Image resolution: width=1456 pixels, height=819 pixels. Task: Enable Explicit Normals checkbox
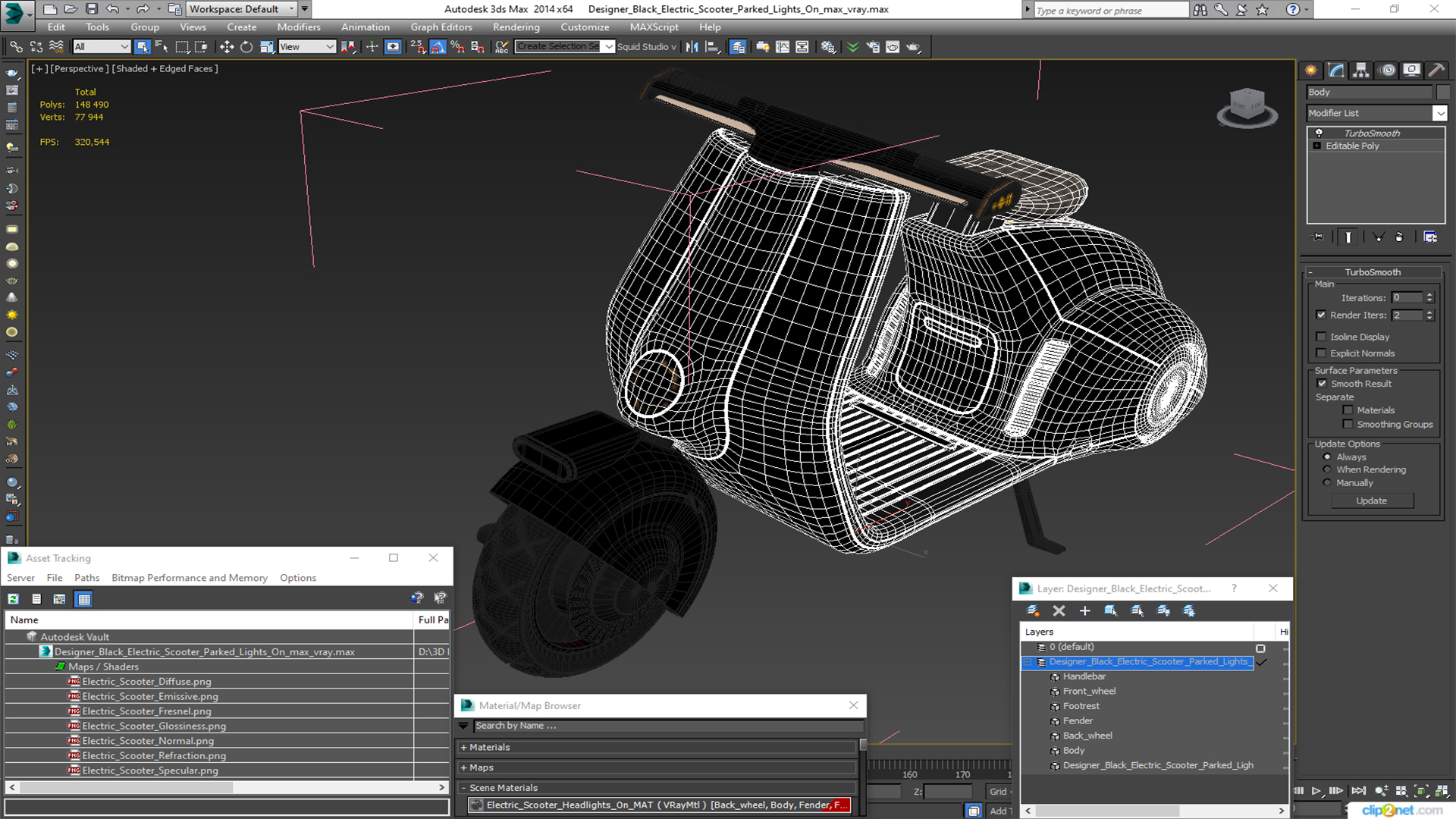pos(1321,353)
